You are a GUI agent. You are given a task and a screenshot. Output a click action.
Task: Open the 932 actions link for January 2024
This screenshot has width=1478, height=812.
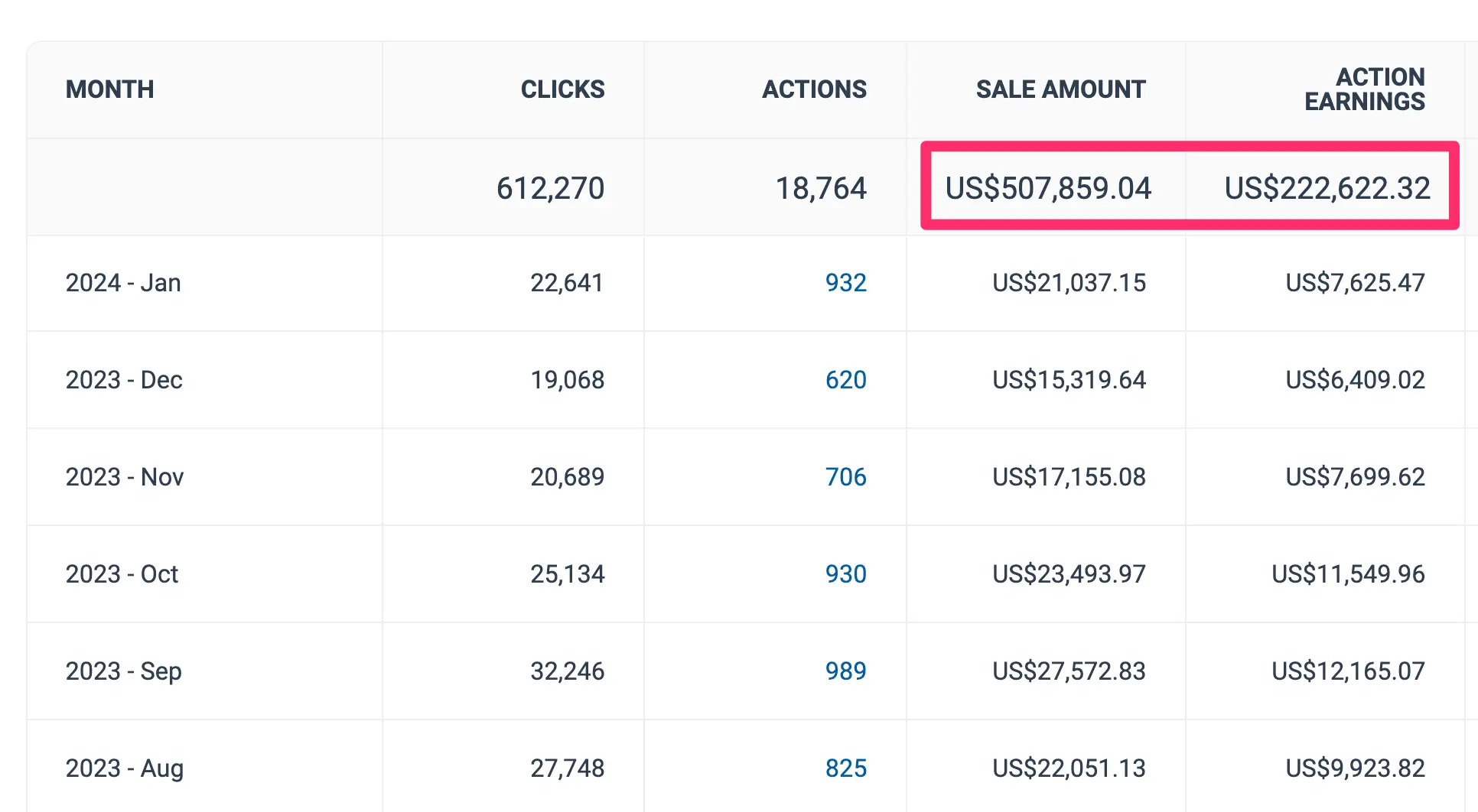coord(845,283)
